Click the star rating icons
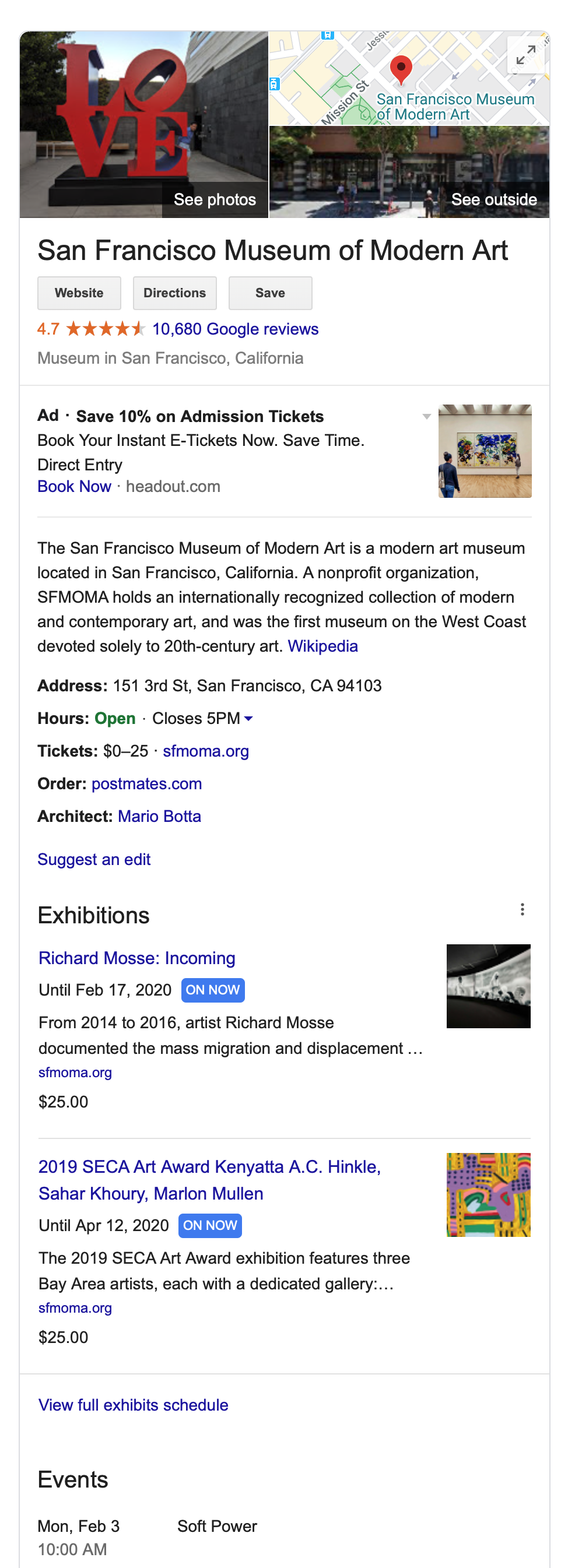 (106, 329)
